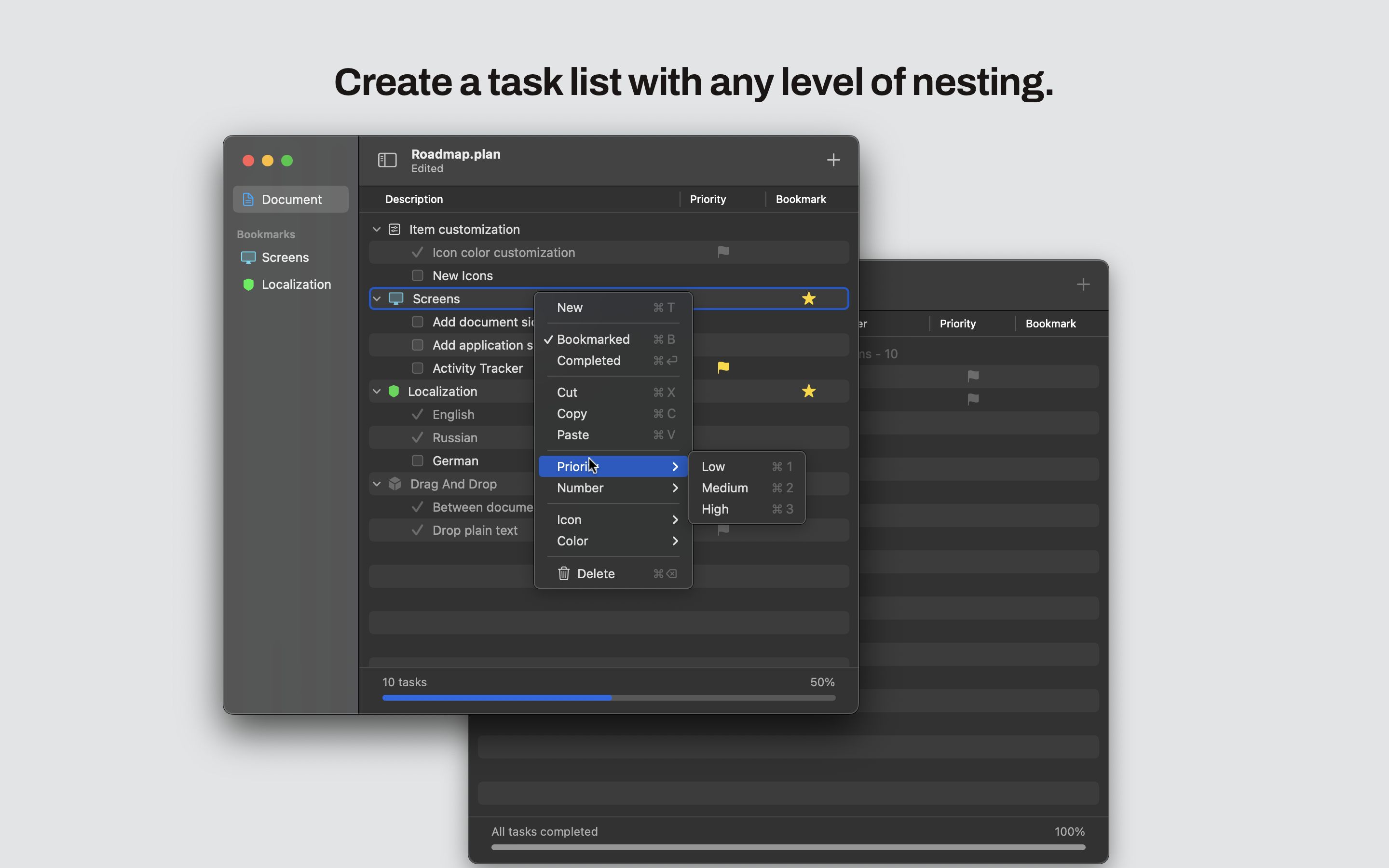This screenshot has height=868, width=1389.
Task: Click the yellow star on Localization row
Action: pyautogui.click(x=808, y=392)
